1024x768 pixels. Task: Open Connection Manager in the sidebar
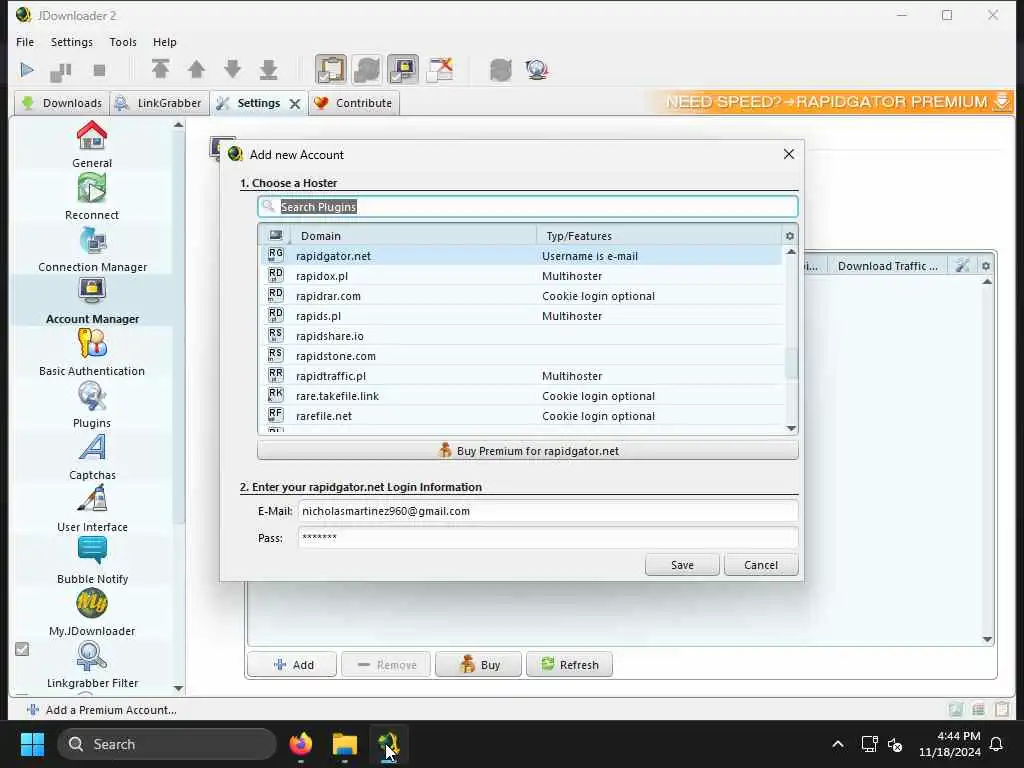tap(92, 249)
